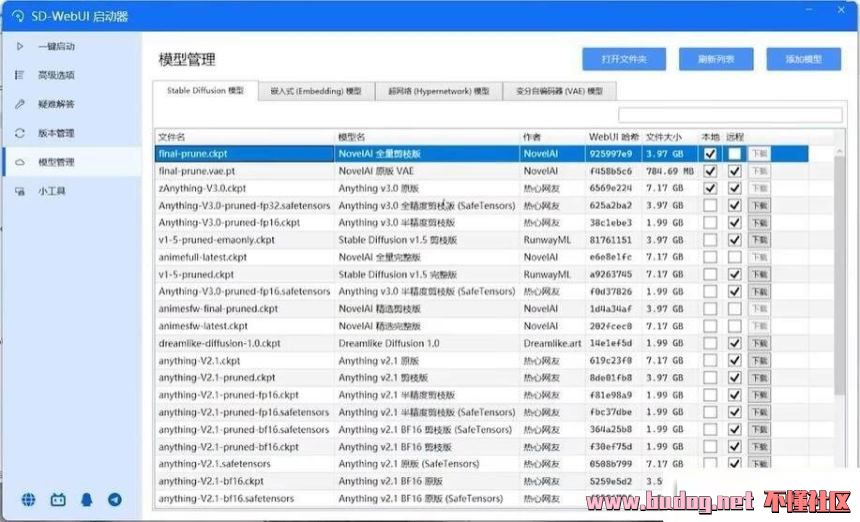Click 下载 button for anything-V2.1-pruned-fp16.ckpt
This screenshot has height=522, width=860.
pyautogui.click(x=760, y=395)
